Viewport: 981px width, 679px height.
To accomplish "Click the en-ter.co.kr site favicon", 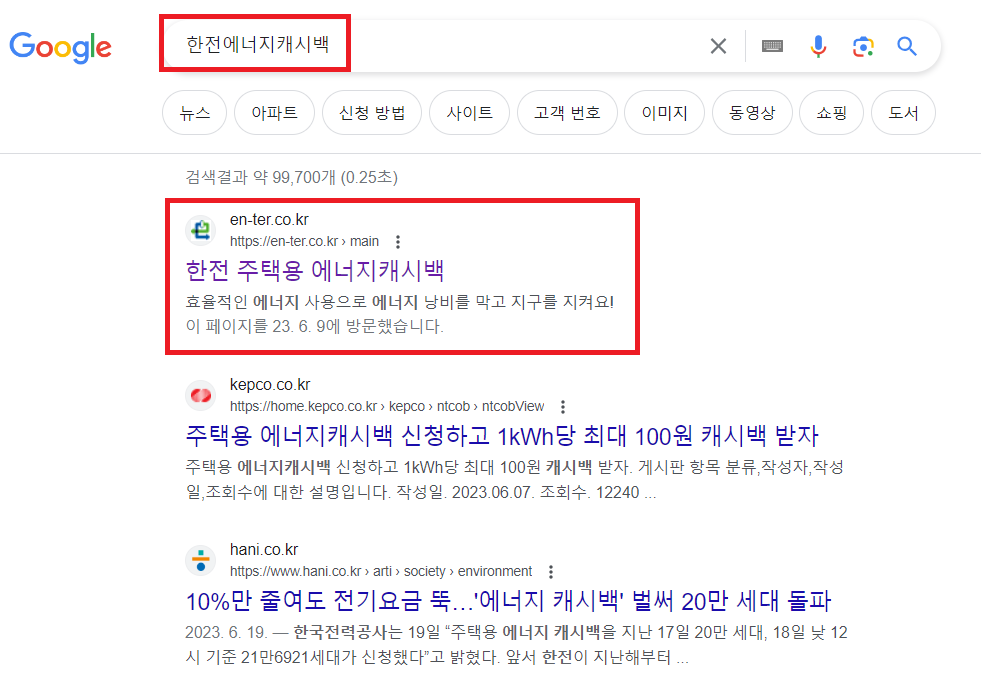I will 200,231.
